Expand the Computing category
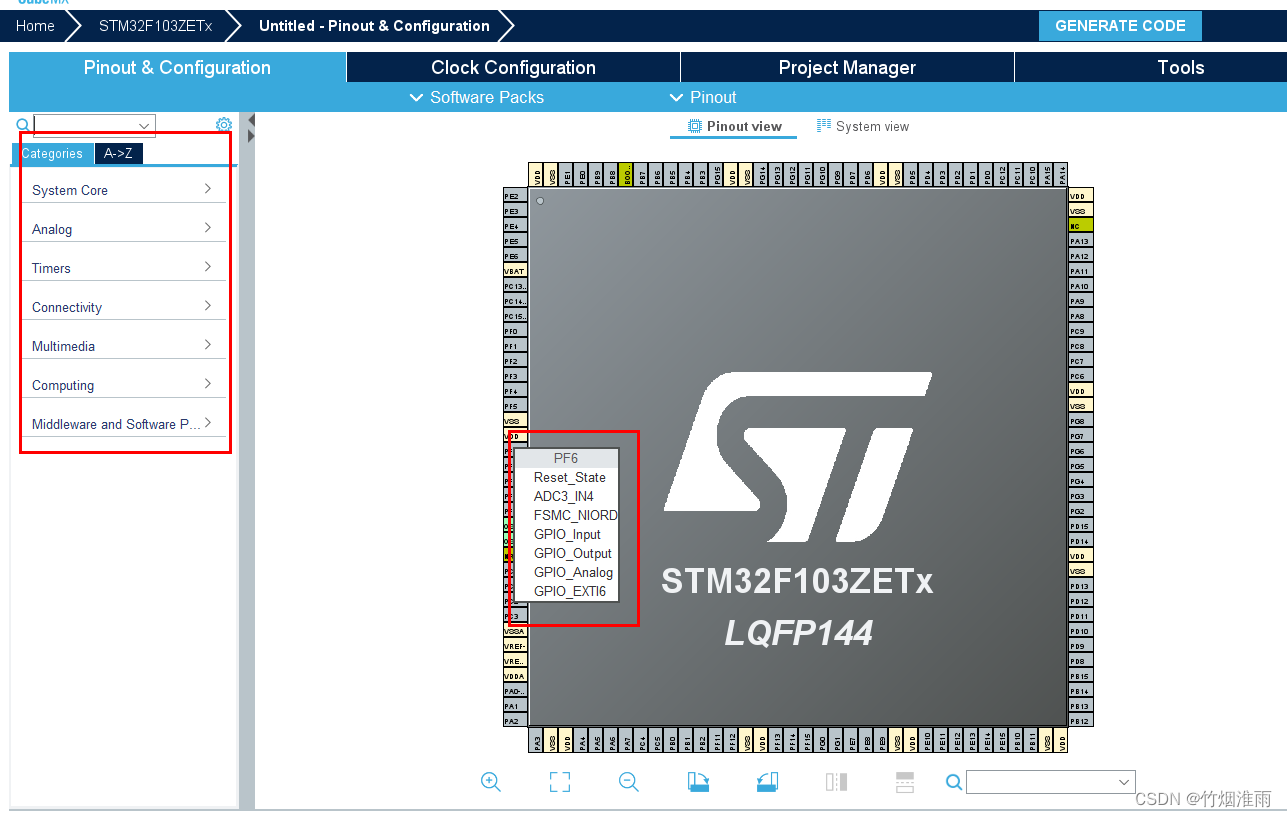1287x817 pixels. 124,385
